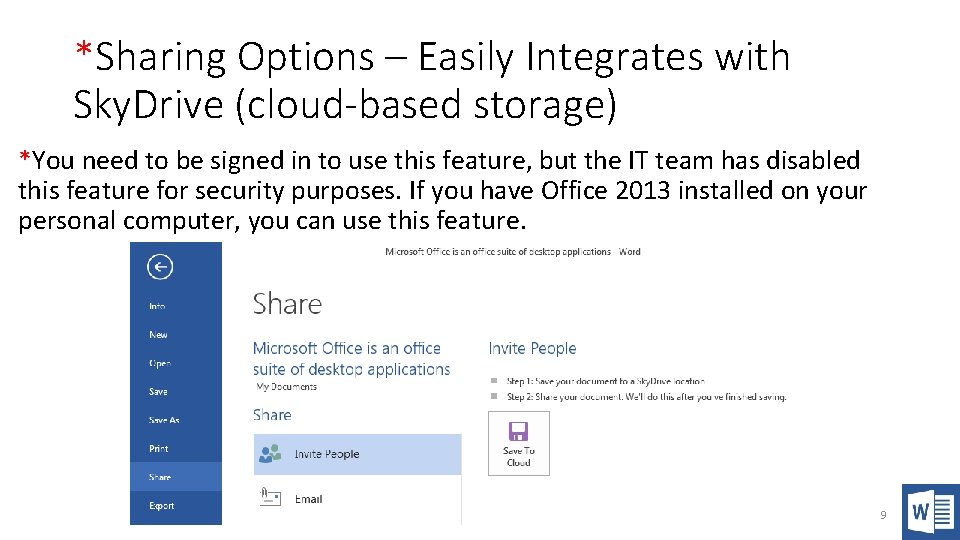Open the Info backstage tab

(158, 306)
